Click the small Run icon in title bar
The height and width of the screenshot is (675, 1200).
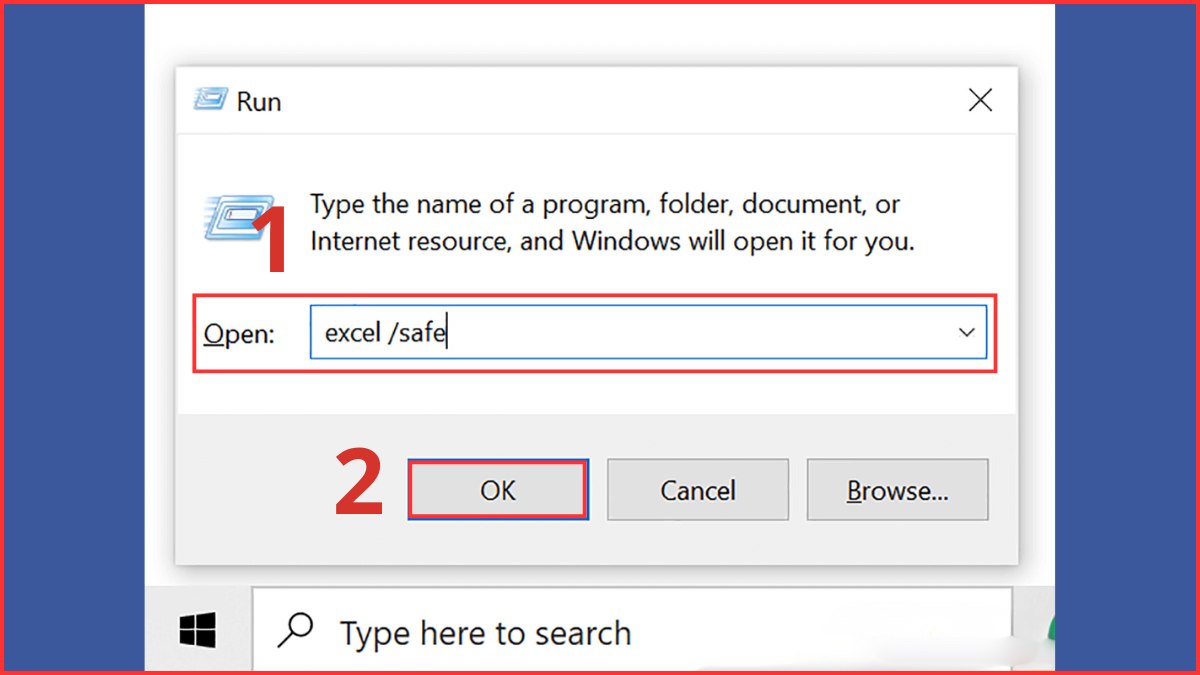coord(210,100)
